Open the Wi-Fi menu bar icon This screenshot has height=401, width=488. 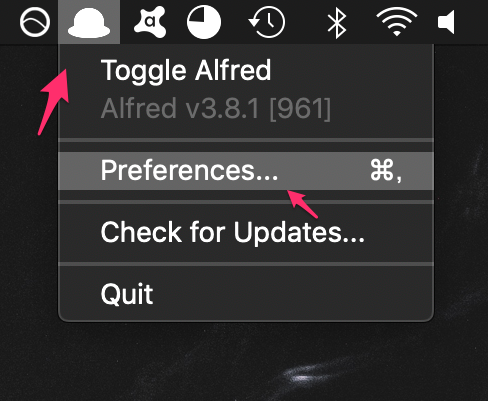click(397, 22)
